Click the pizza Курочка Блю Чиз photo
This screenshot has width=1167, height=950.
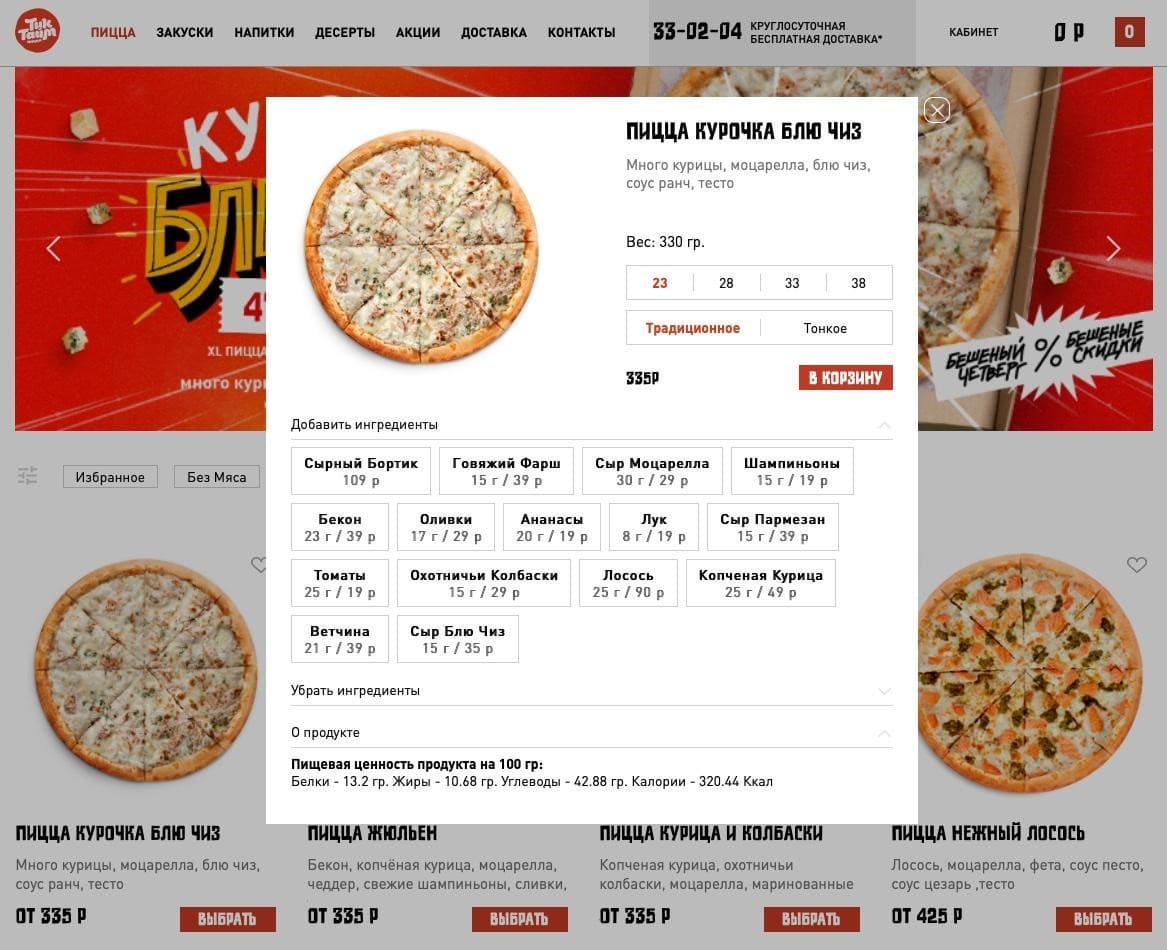(x=421, y=246)
